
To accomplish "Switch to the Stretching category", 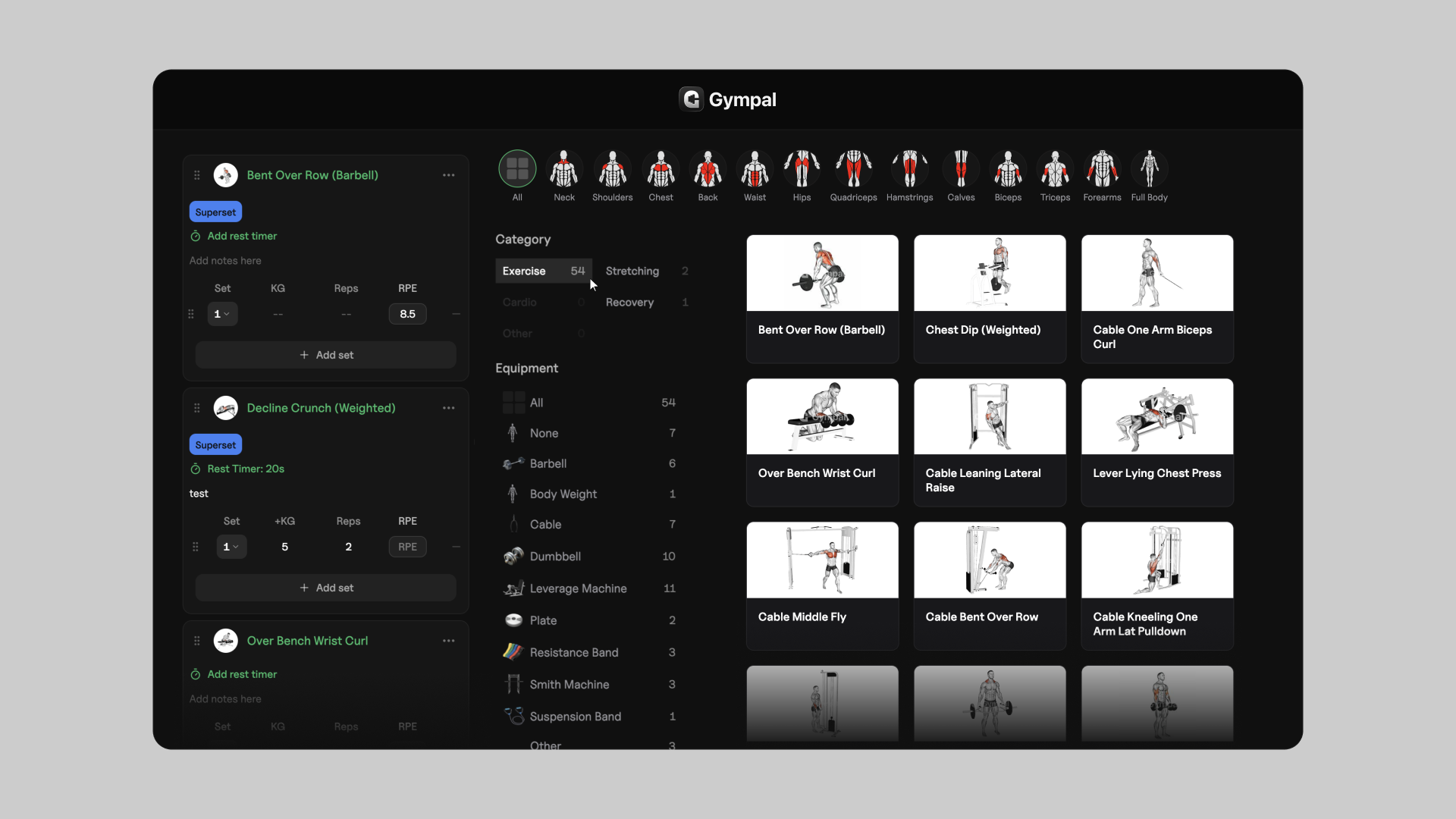I will pos(647,271).
